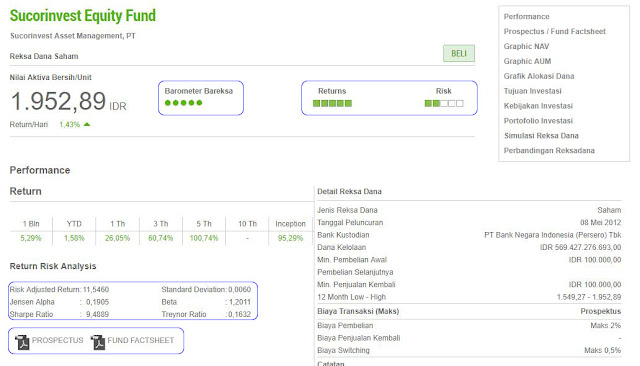Click the 3 Th return 60,74%

click(x=160, y=238)
